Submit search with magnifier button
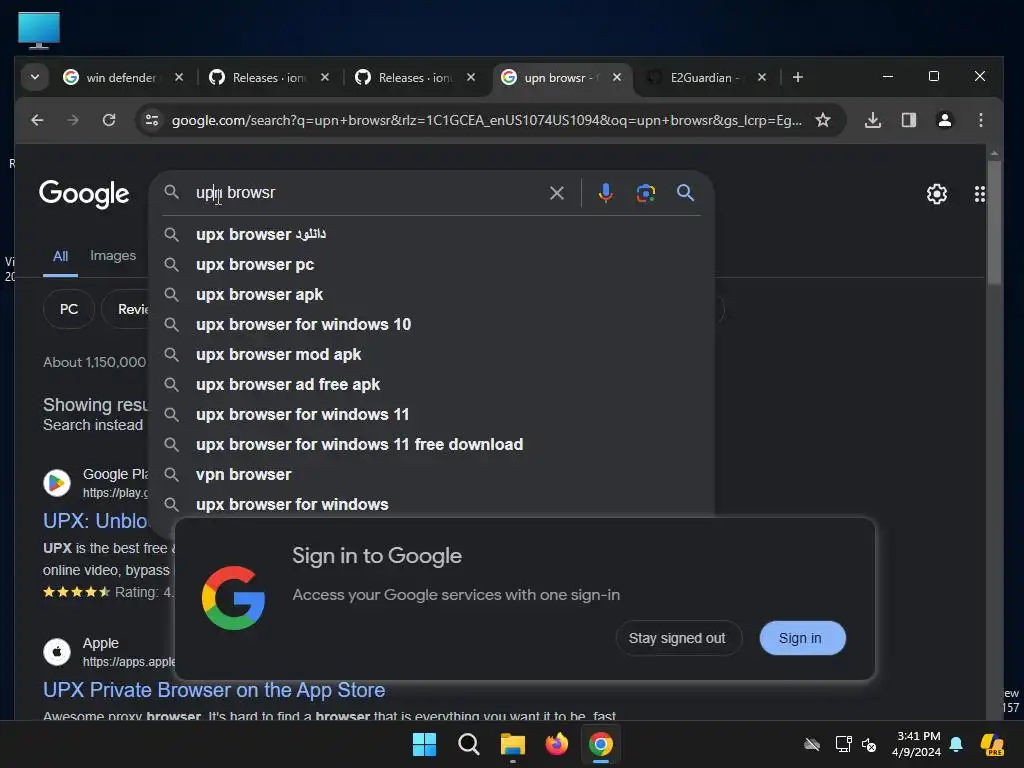 [685, 193]
